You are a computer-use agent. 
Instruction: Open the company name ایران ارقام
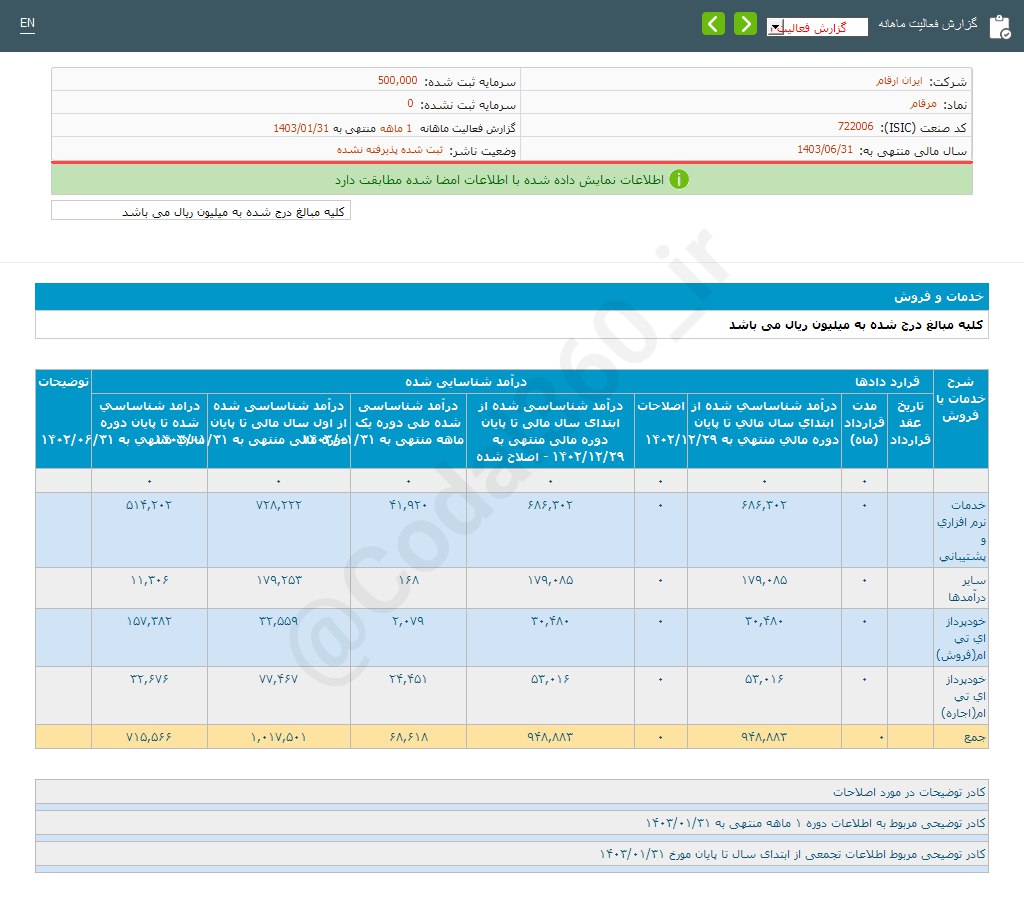click(x=895, y=81)
